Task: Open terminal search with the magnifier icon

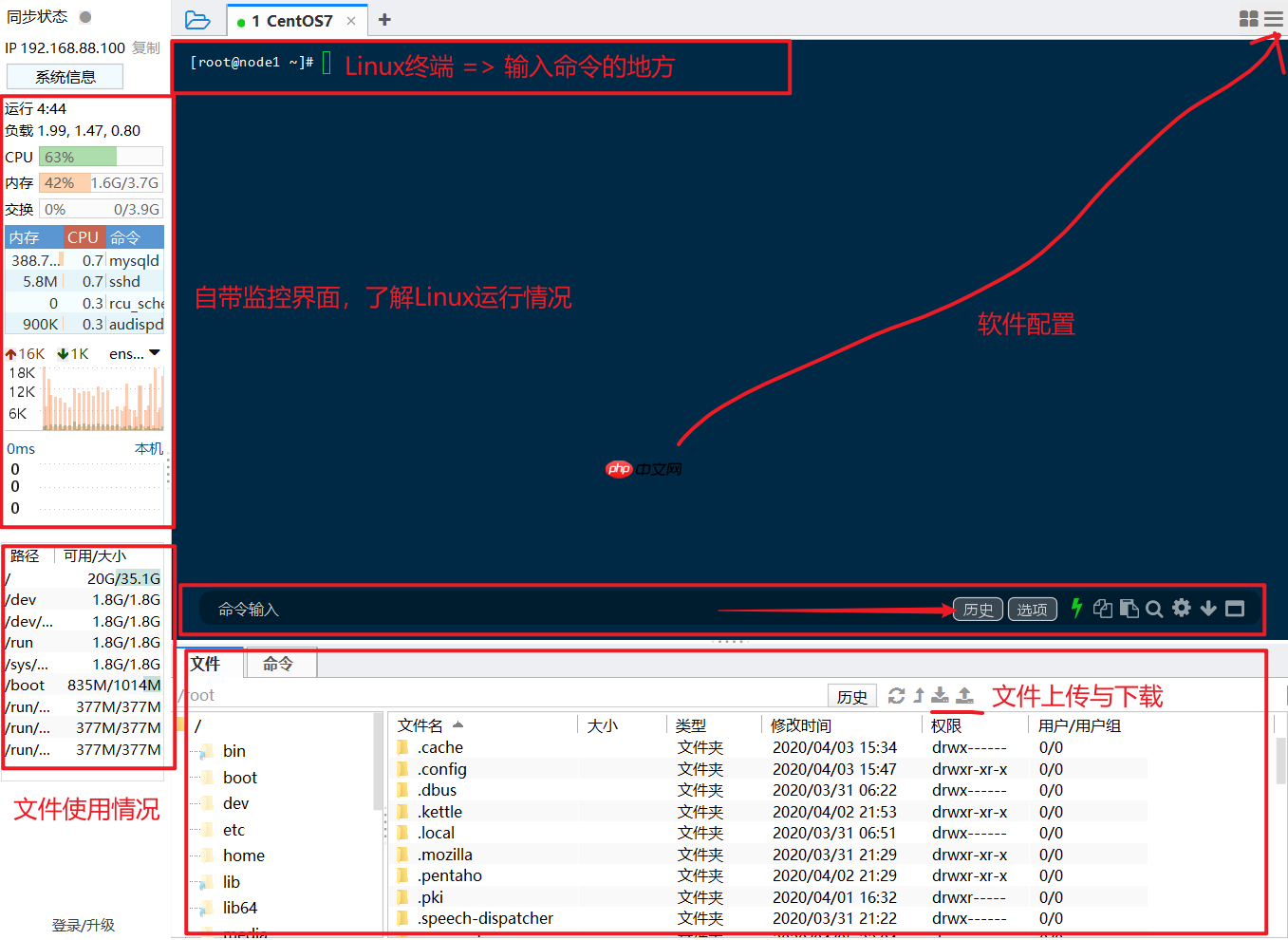Action: 1154,609
